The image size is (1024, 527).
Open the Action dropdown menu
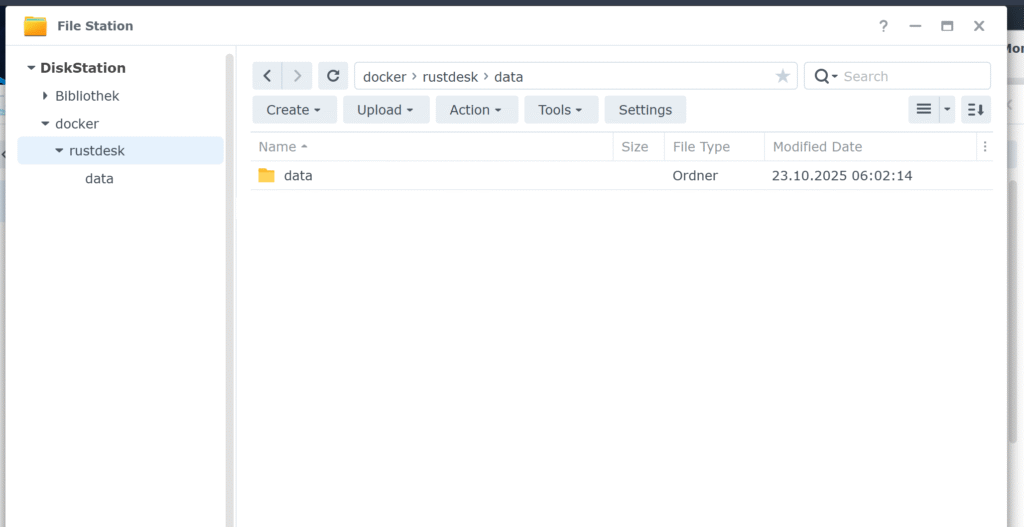pos(476,110)
